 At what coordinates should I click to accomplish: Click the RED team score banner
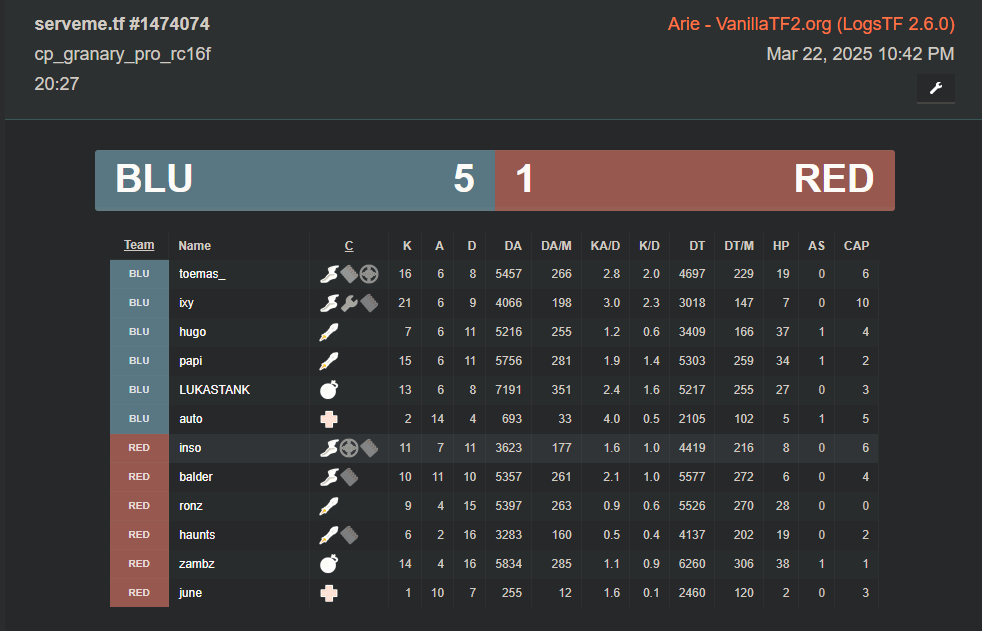(695, 180)
